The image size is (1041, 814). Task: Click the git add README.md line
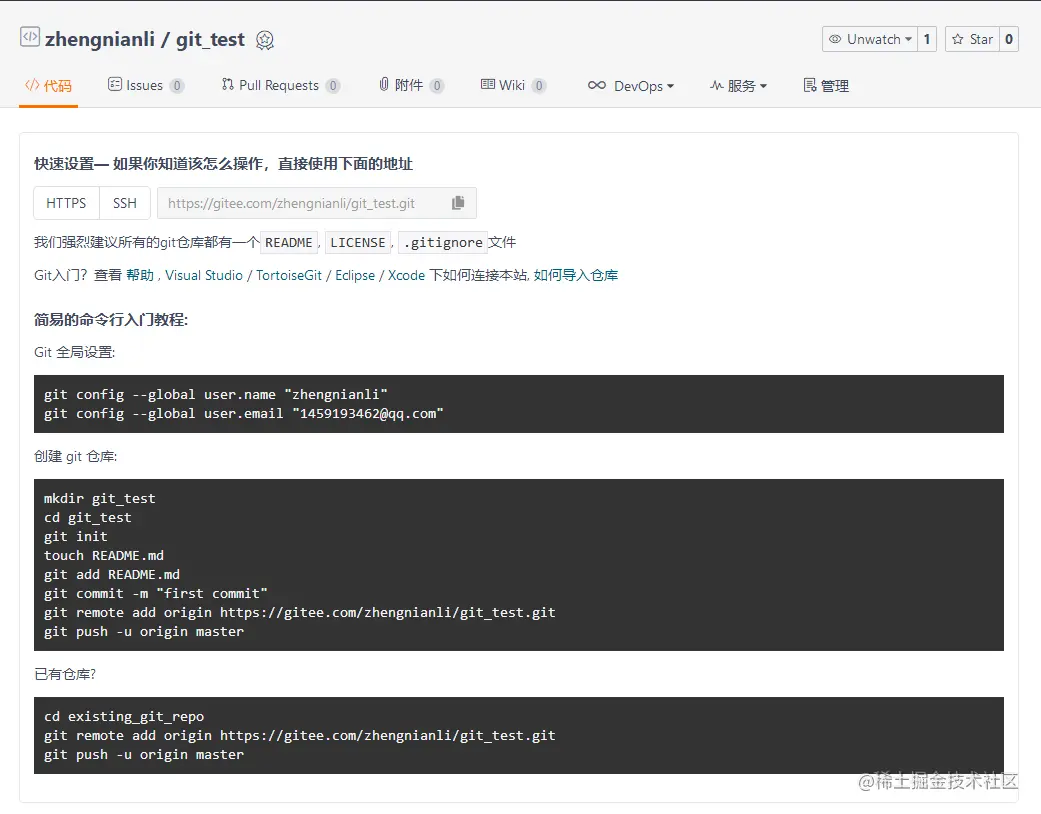(x=112, y=574)
